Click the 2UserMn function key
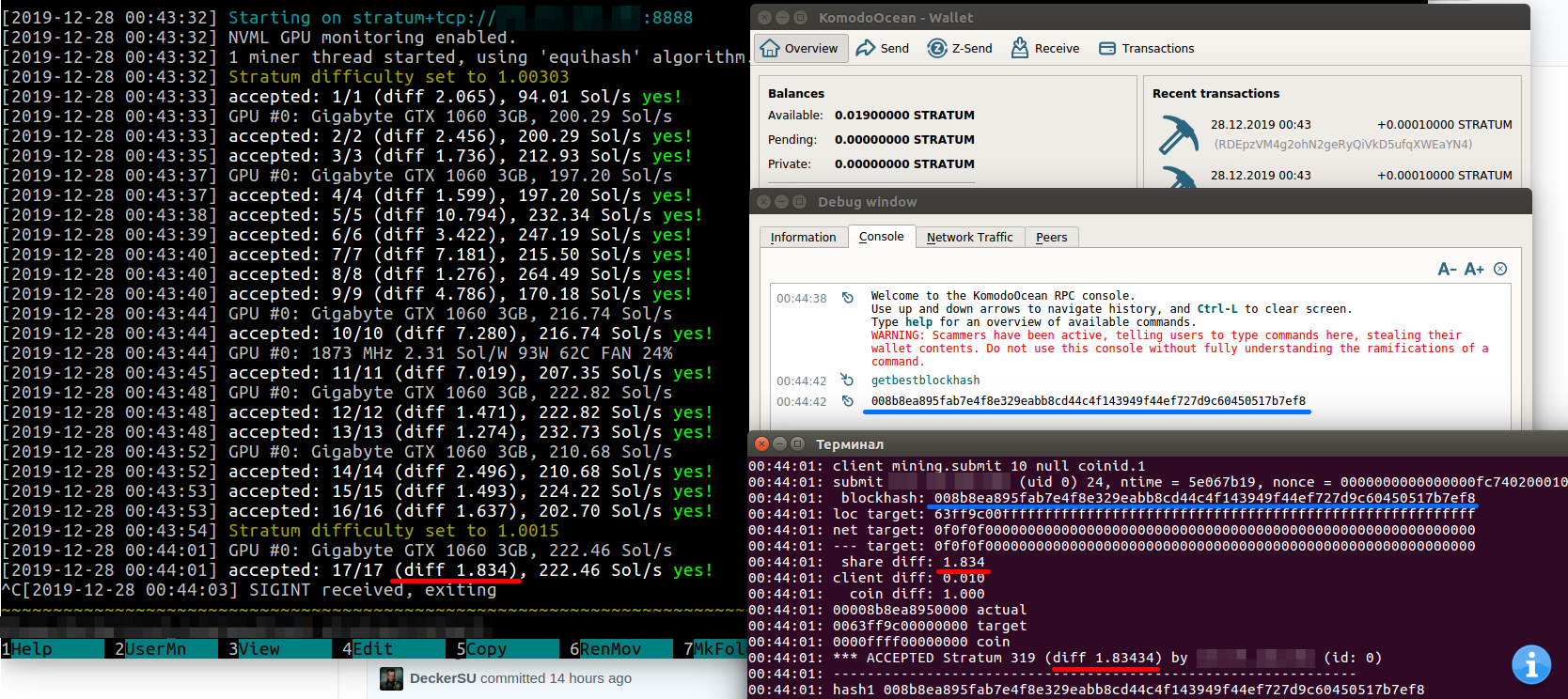Image resolution: width=1568 pixels, height=699 pixels. click(165, 648)
